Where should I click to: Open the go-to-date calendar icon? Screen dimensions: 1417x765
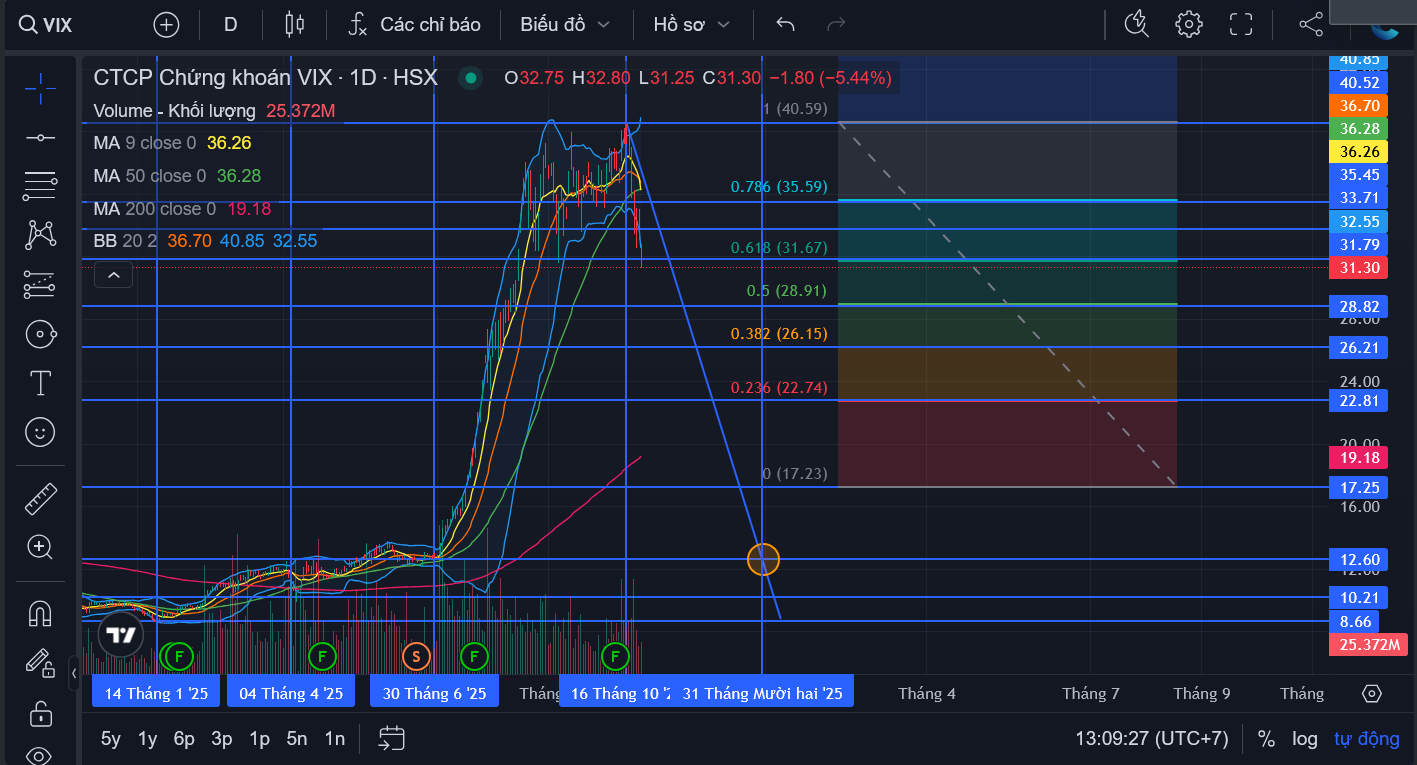tap(391, 739)
